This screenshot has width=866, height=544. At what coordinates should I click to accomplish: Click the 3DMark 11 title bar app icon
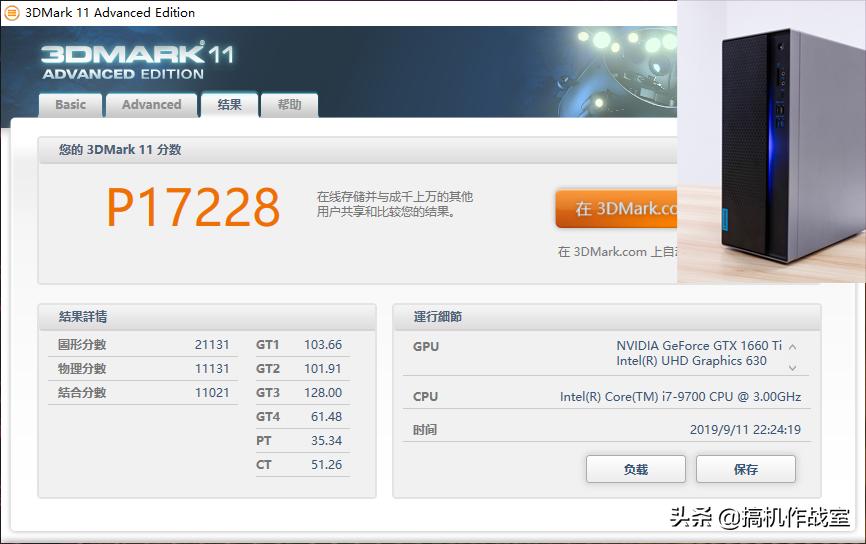[12, 12]
